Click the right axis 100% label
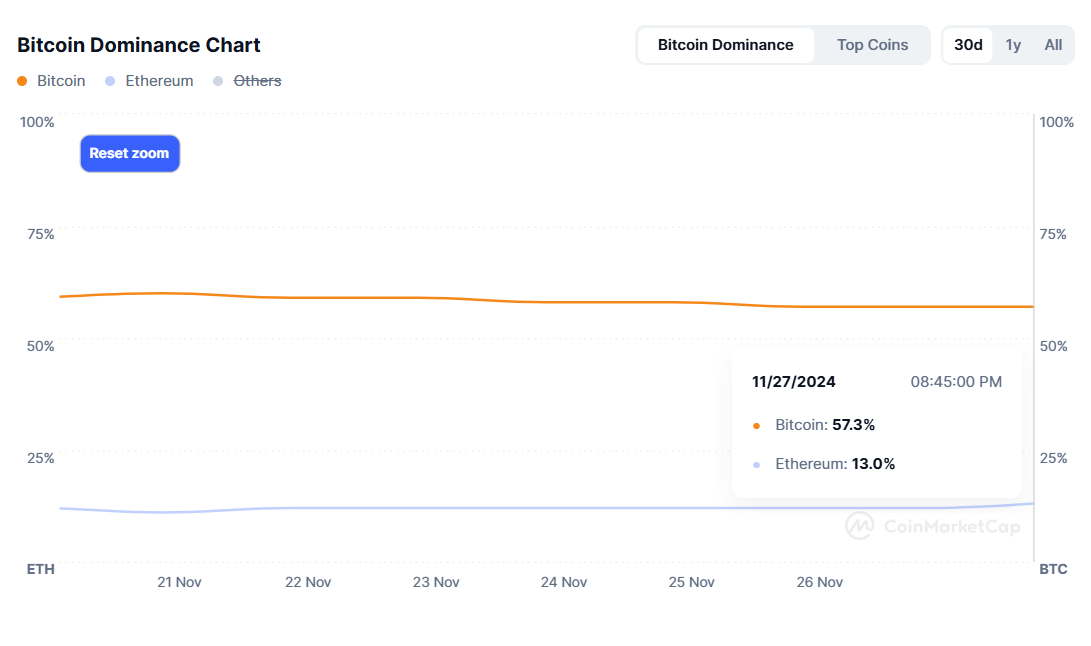Viewport: 1091px width, 646px height. (1056, 123)
